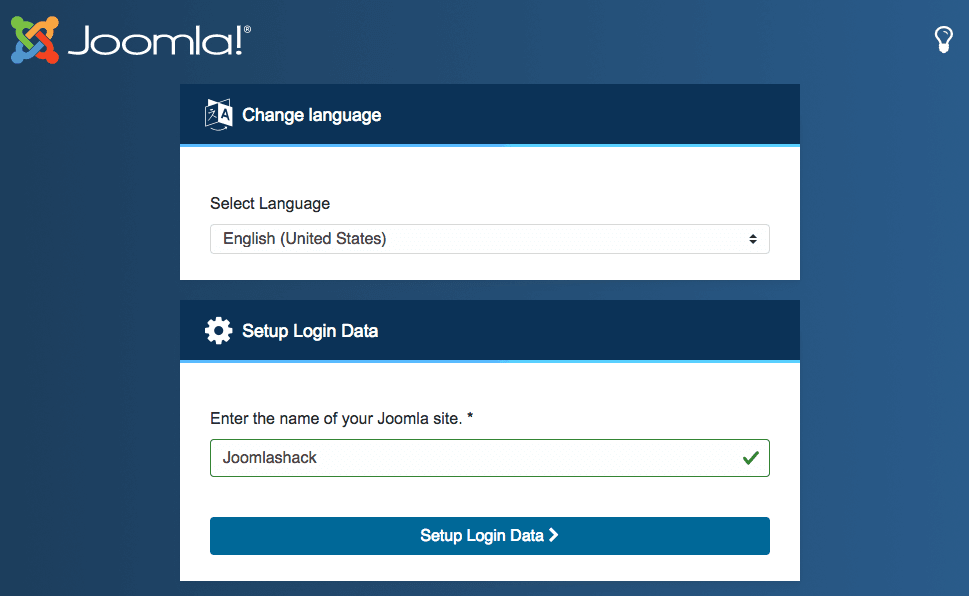Click the Change language translate icon
Screen dimensions: 969x596
[x=219, y=114]
